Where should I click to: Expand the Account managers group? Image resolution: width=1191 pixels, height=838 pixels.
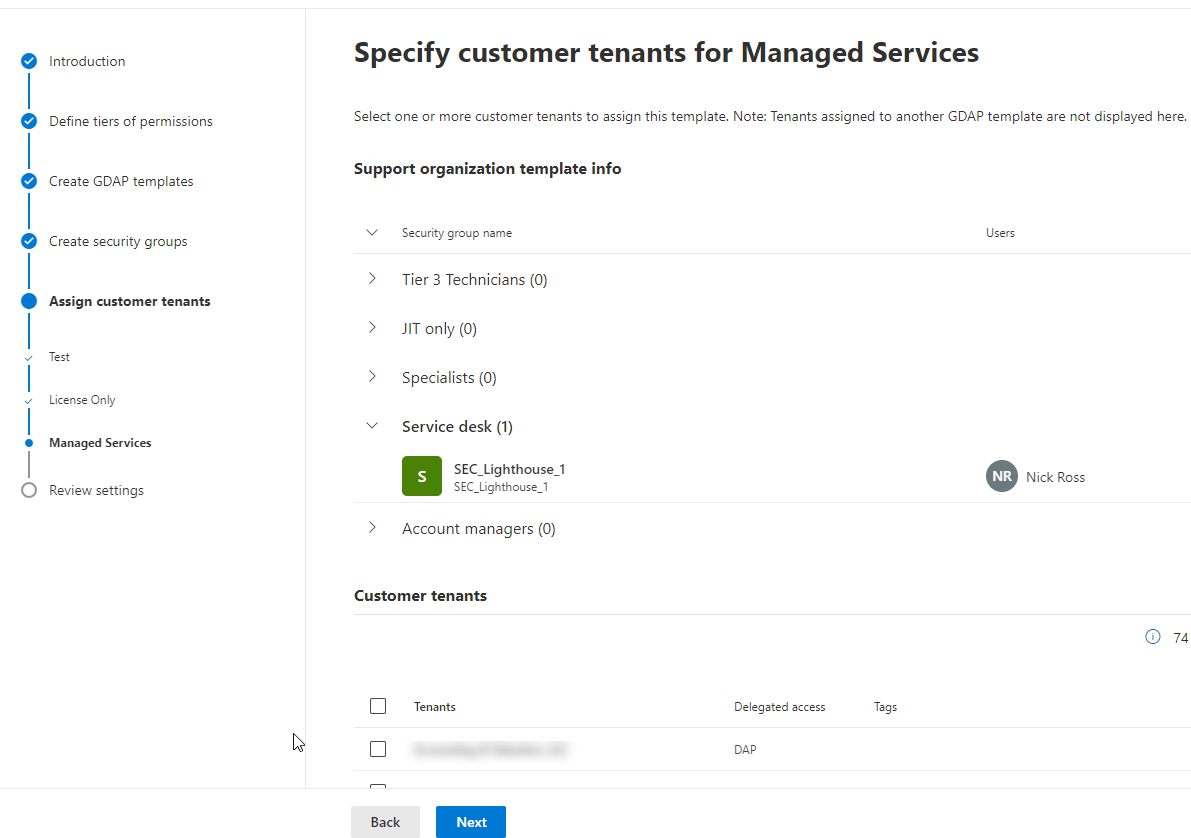click(372, 528)
